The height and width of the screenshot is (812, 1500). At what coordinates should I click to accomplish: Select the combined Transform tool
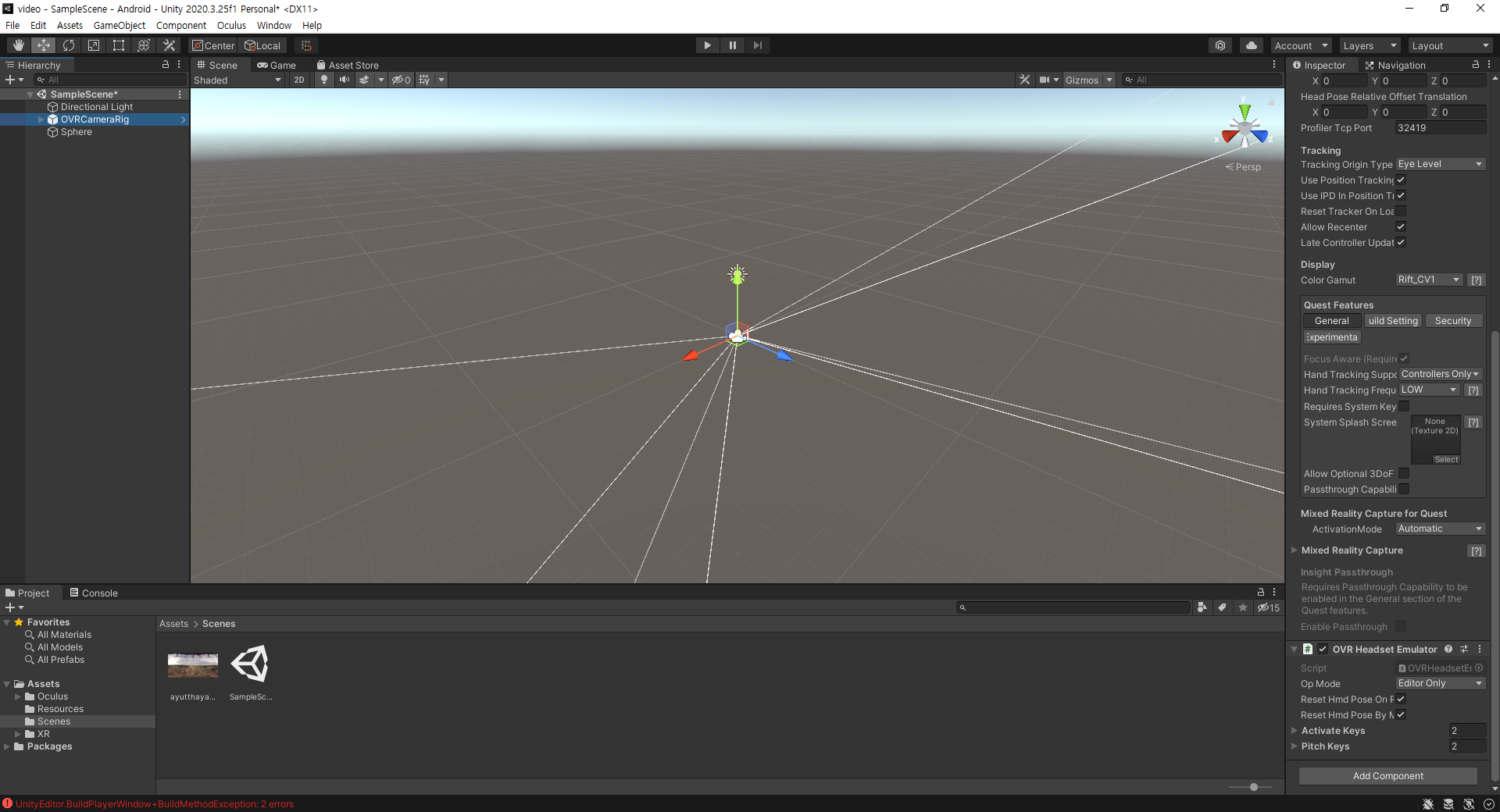coord(144,45)
